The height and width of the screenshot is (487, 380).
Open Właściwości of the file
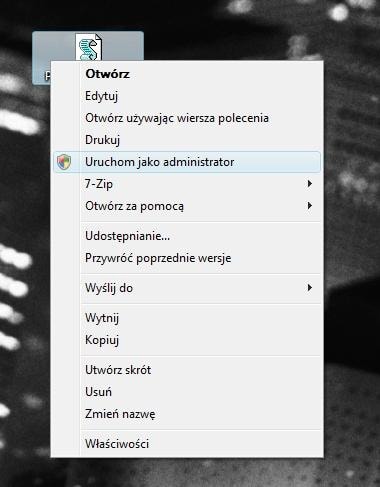click(x=187, y=444)
